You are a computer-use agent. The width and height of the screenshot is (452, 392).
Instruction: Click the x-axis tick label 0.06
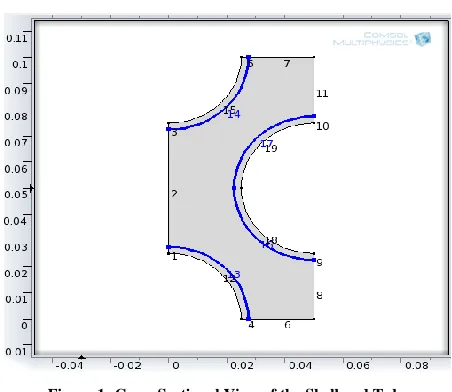click(x=358, y=366)
